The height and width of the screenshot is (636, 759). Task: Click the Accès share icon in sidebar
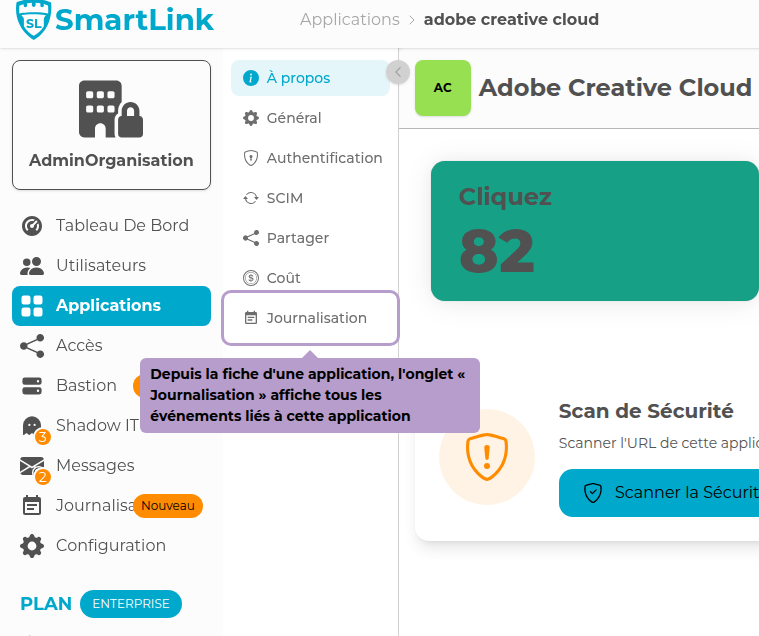click(x=32, y=346)
